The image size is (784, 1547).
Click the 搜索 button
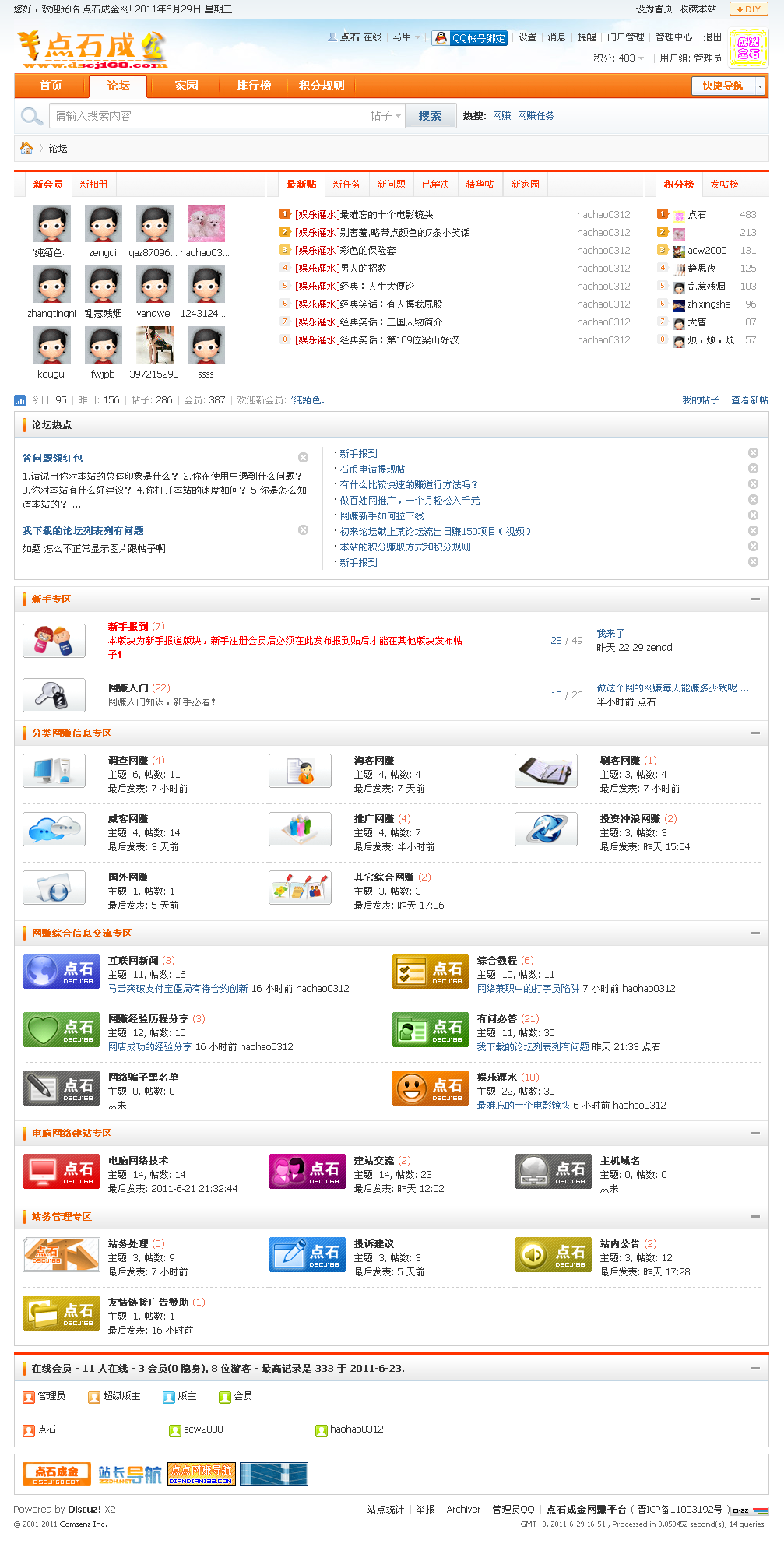coord(431,116)
